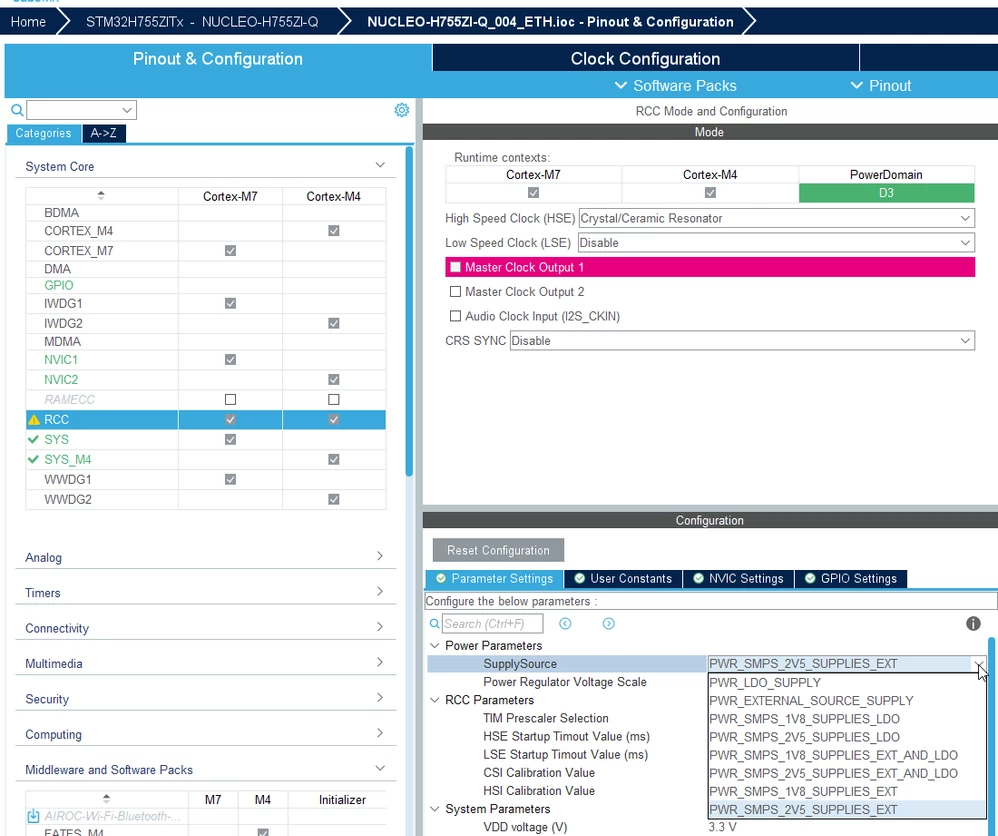This screenshot has width=998, height=836.
Task: Go to the next search result arrow
Action: point(608,623)
